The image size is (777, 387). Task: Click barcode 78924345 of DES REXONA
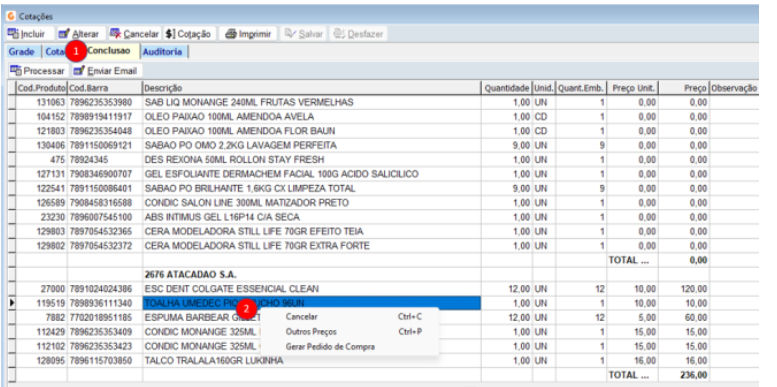click(x=89, y=160)
